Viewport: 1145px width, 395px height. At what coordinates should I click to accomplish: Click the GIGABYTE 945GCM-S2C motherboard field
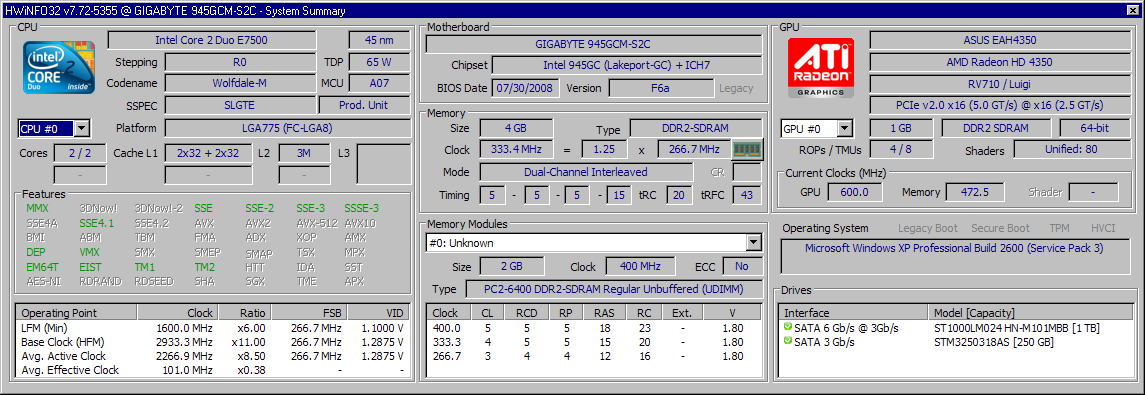pos(594,44)
